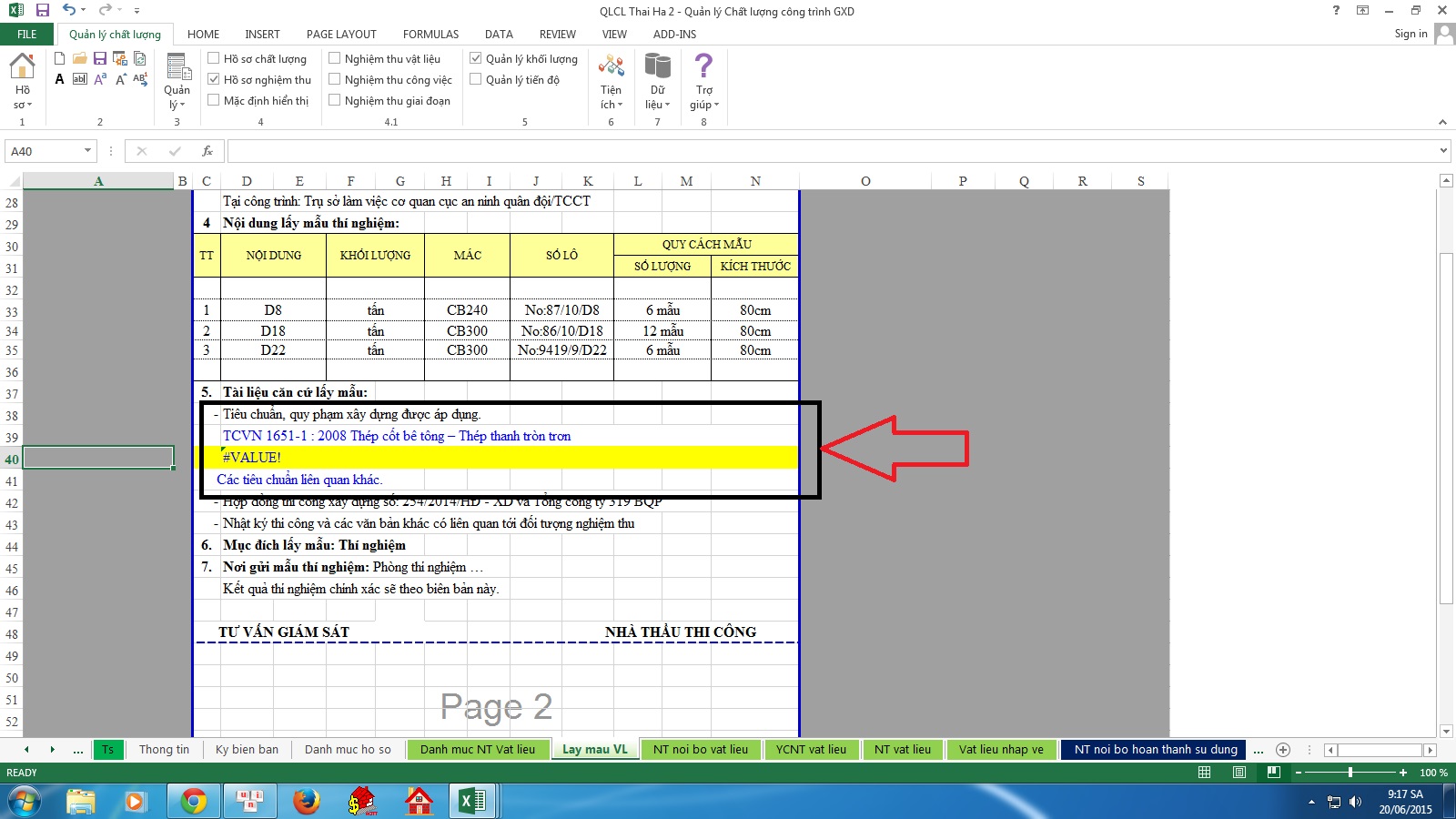Click the open folder icon in ribbon
The width and height of the screenshot is (1456, 819).
coord(80,58)
